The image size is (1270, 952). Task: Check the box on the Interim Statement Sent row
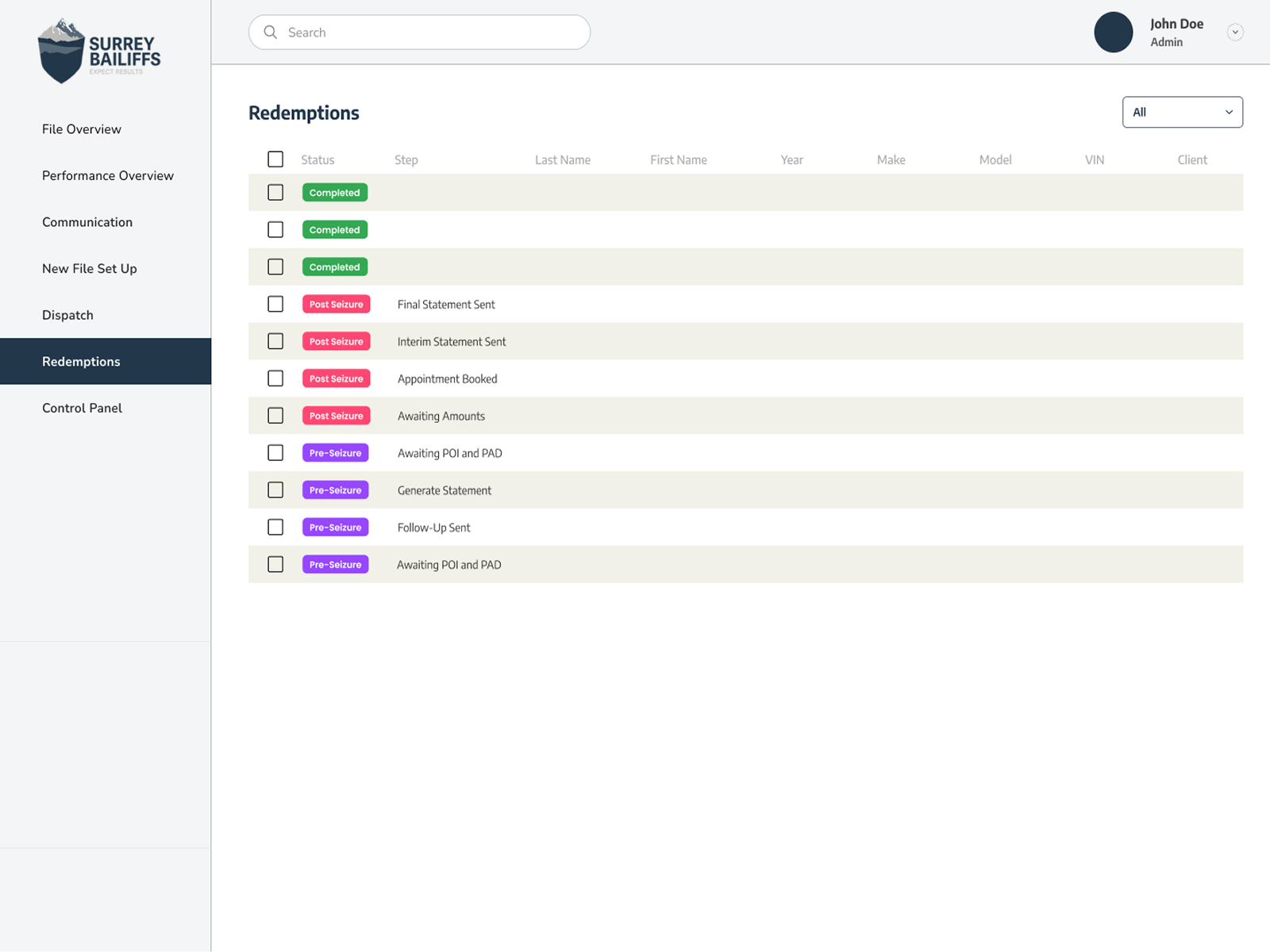(x=275, y=340)
